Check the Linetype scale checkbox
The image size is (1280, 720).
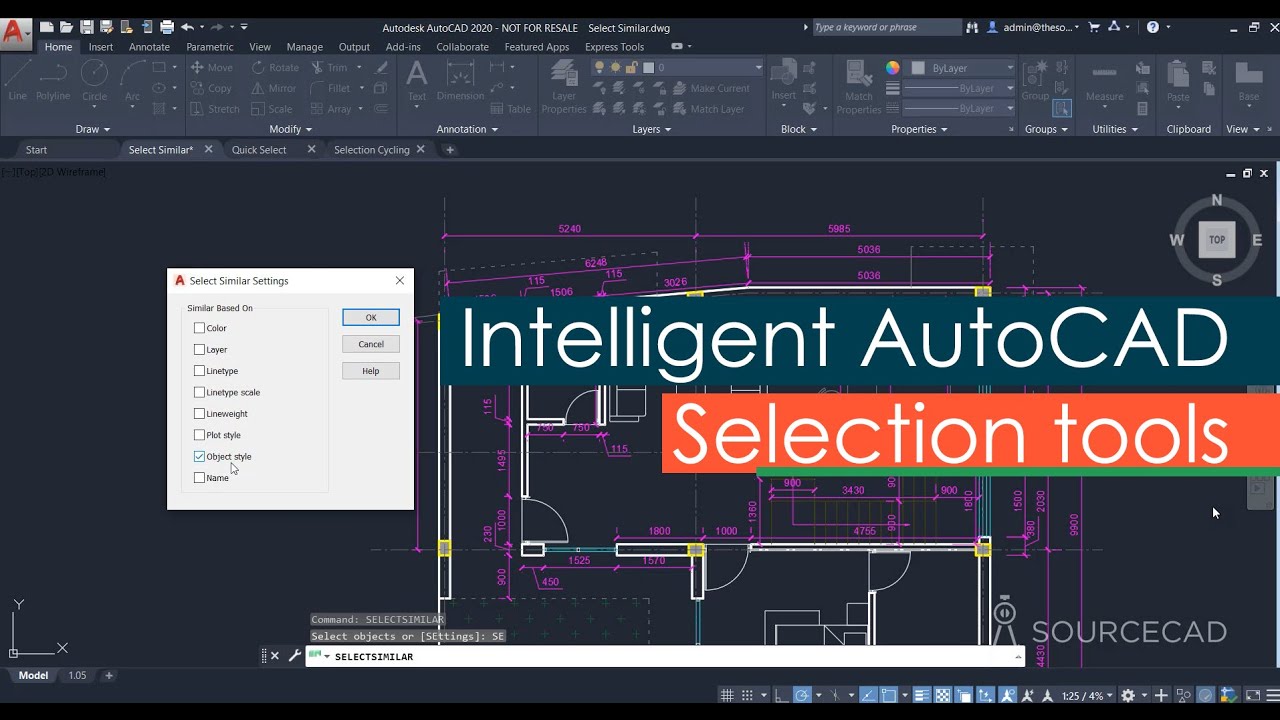click(199, 392)
